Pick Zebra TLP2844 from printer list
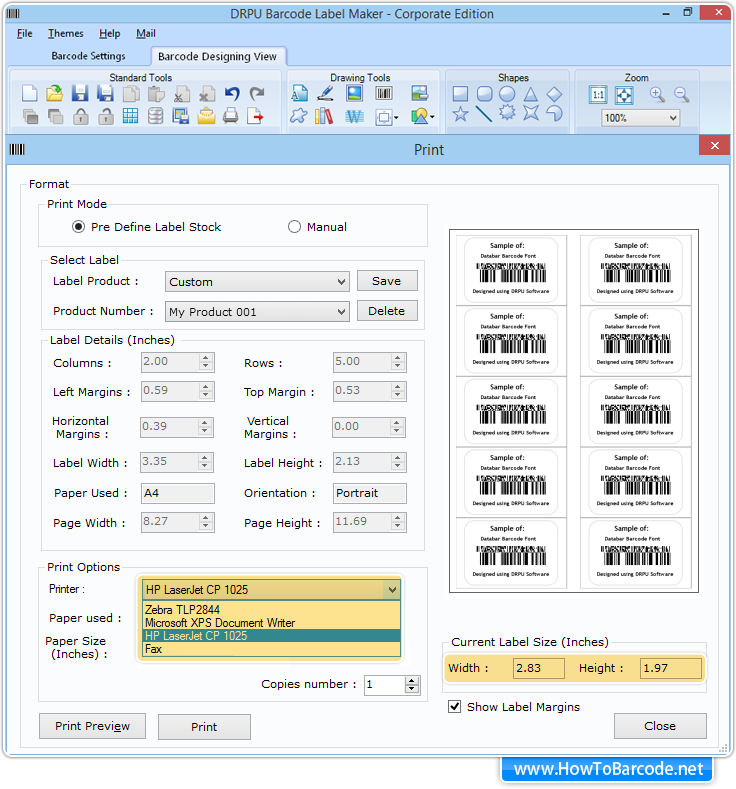This screenshot has height=789, width=736. 183,609
